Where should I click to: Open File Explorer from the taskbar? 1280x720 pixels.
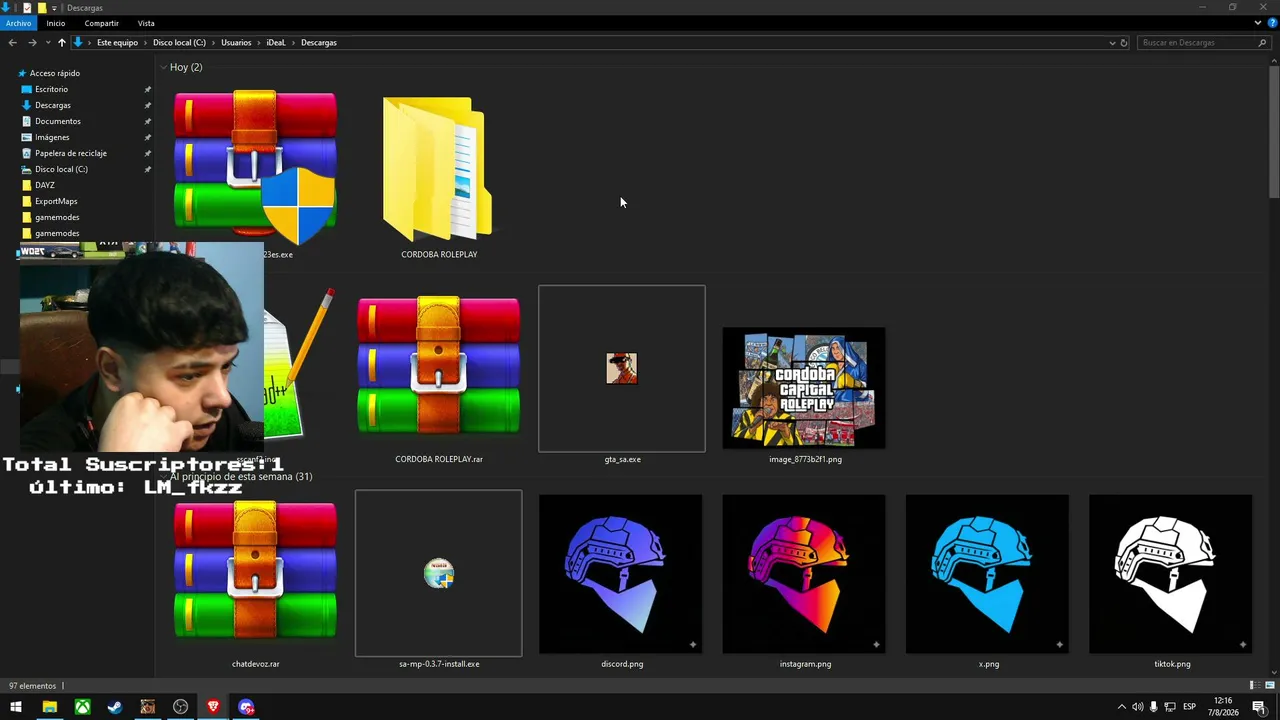pos(49,707)
